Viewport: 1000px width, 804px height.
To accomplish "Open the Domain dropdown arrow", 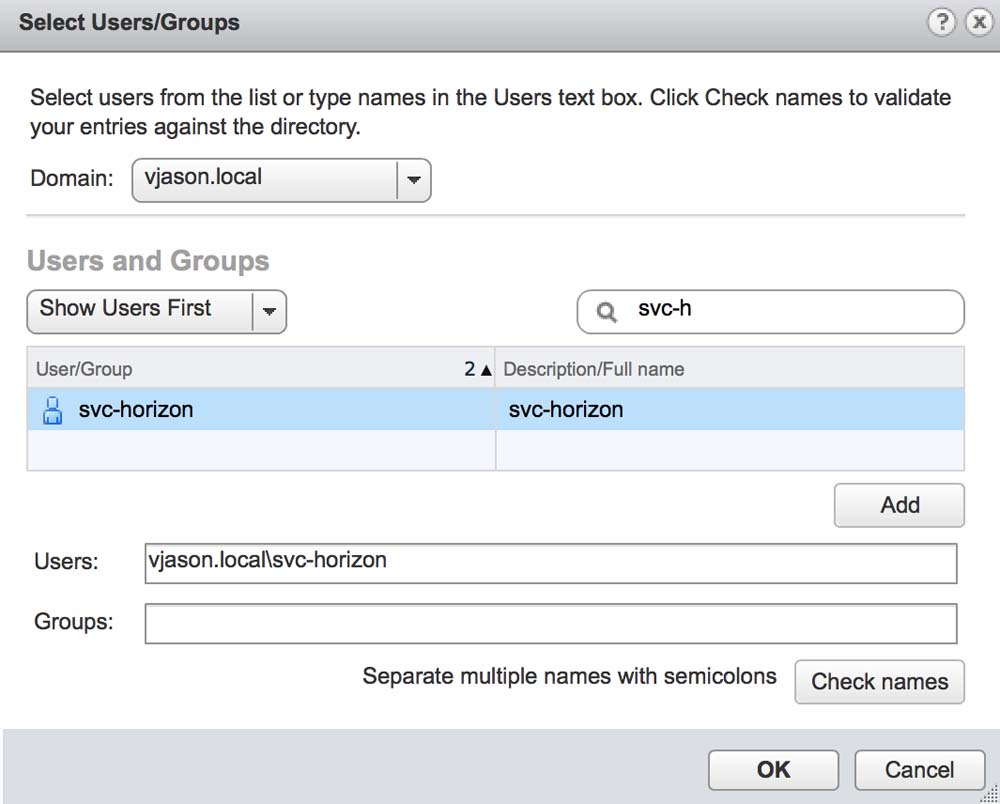I will click(x=414, y=181).
